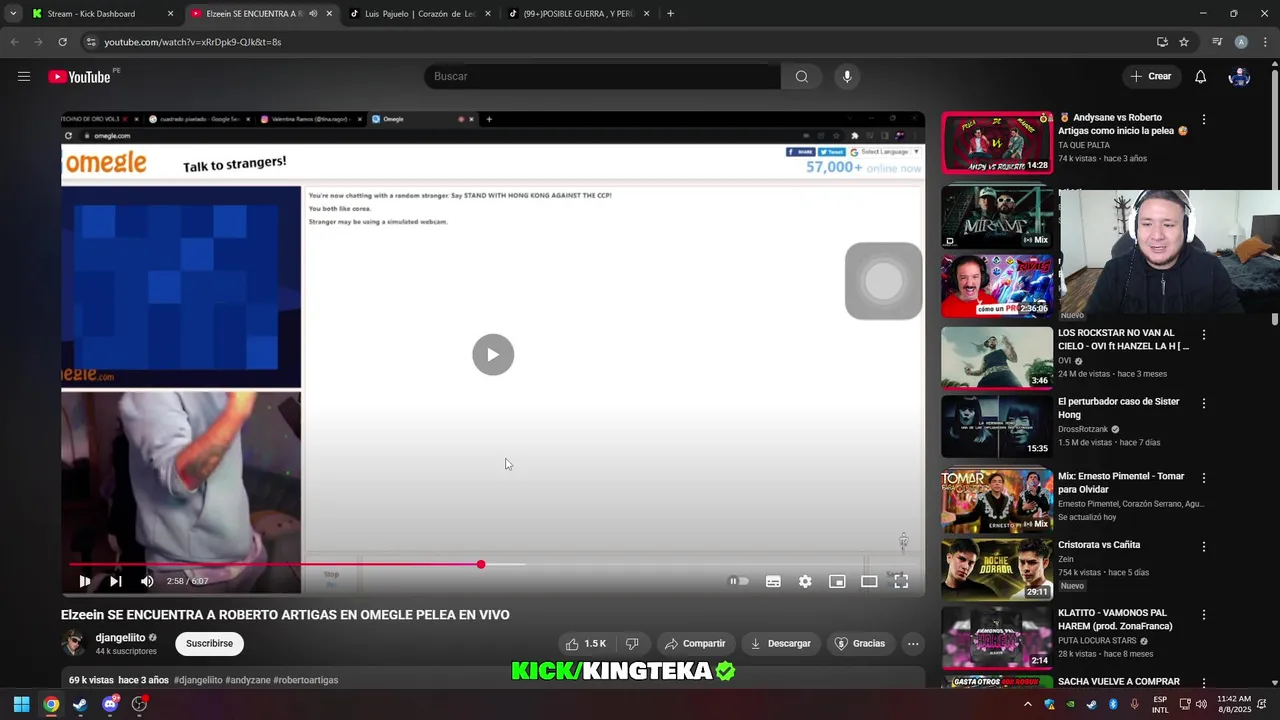Switch to Luis Pajuelo TikTok tab
Image resolution: width=1280 pixels, height=720 pixels.
(x=420, y=14)
